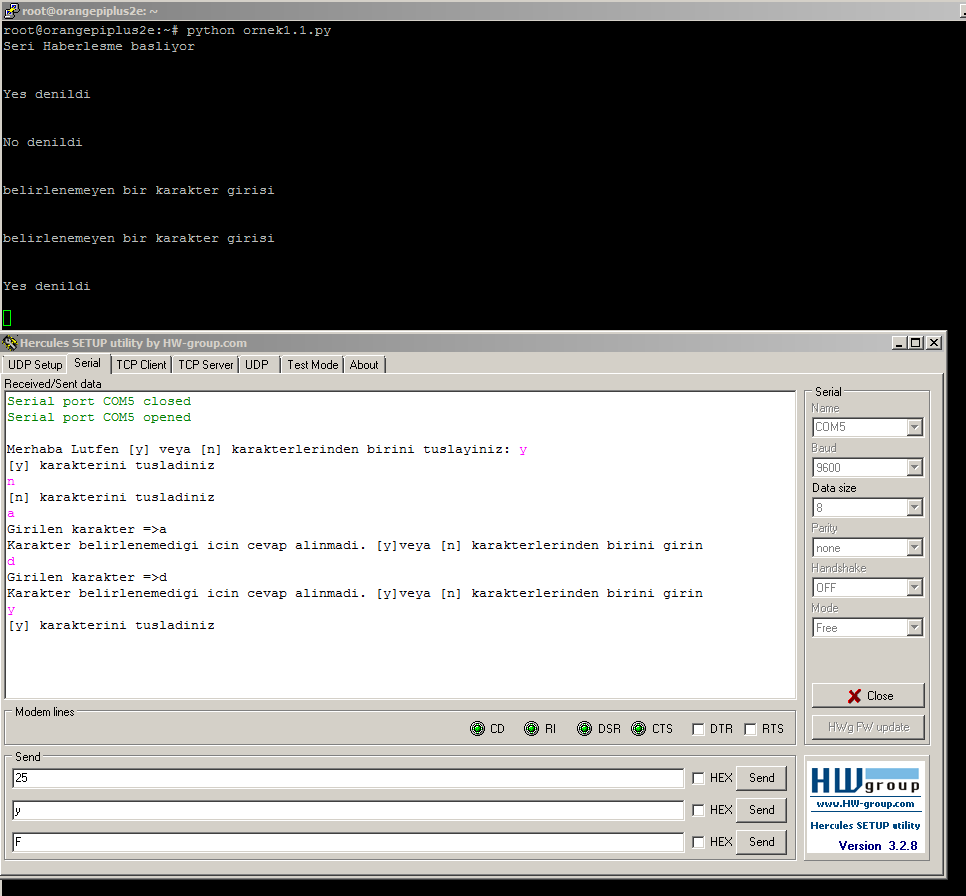Open the COM5 port Name dropdown
This screenshot has height=896, width=966.
pos(917,427)
